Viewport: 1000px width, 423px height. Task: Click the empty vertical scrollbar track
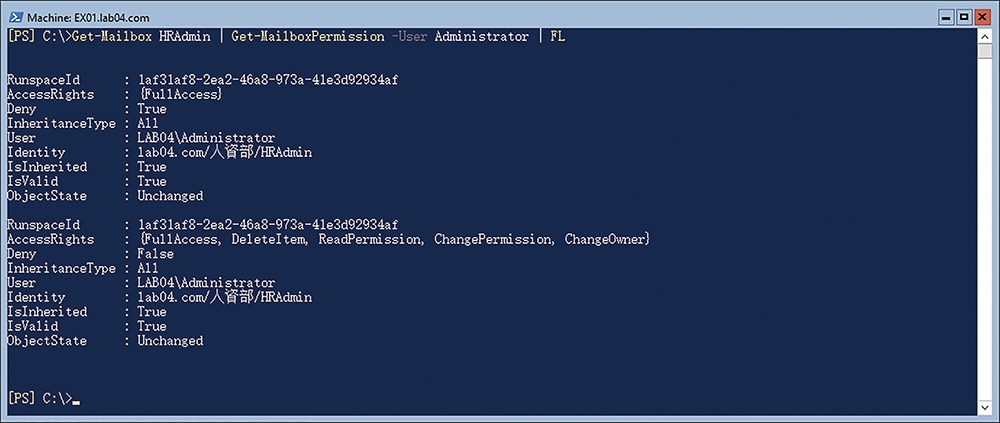click(984, 230)
